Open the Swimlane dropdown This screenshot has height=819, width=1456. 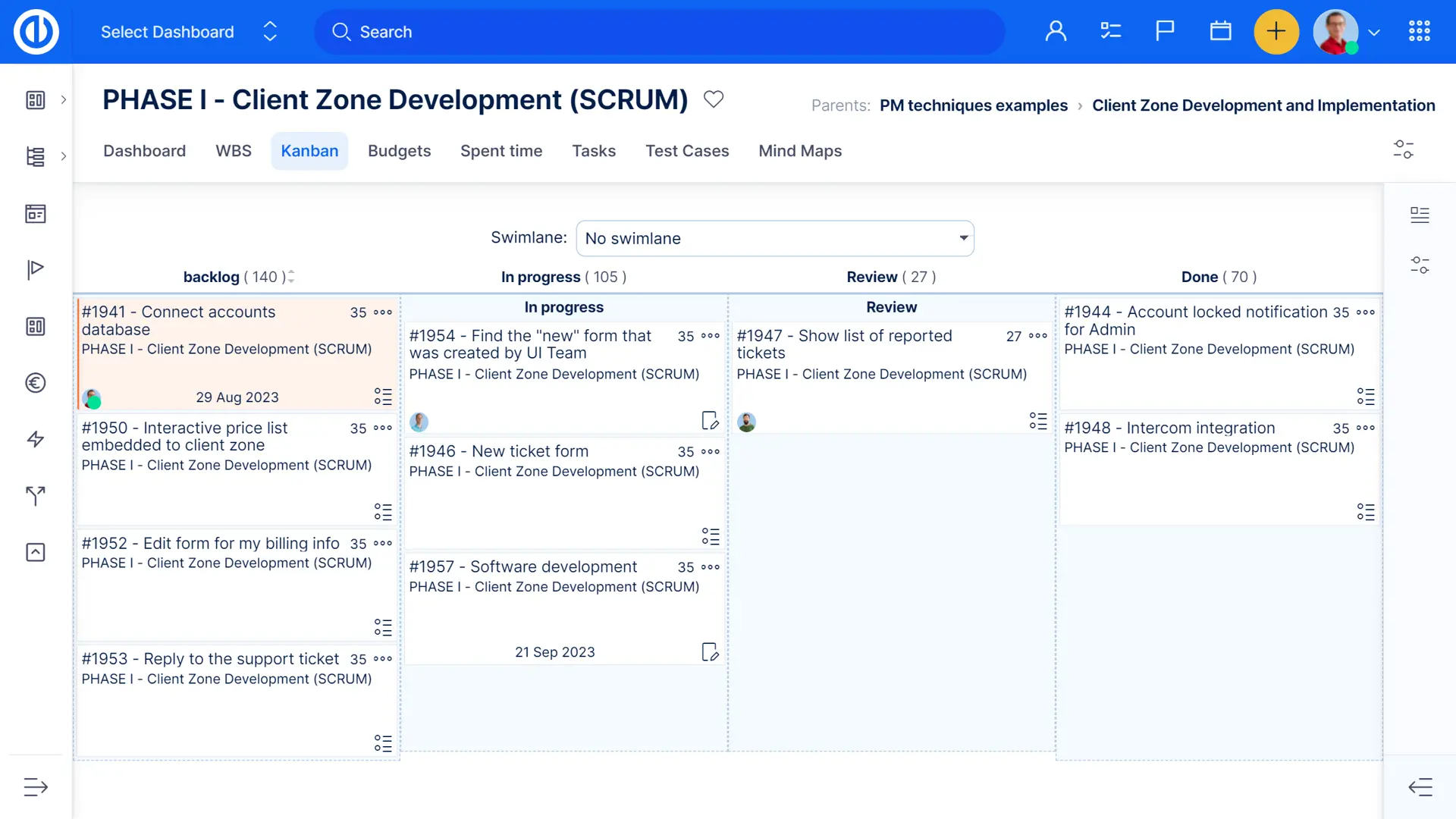tap(774, 238)
